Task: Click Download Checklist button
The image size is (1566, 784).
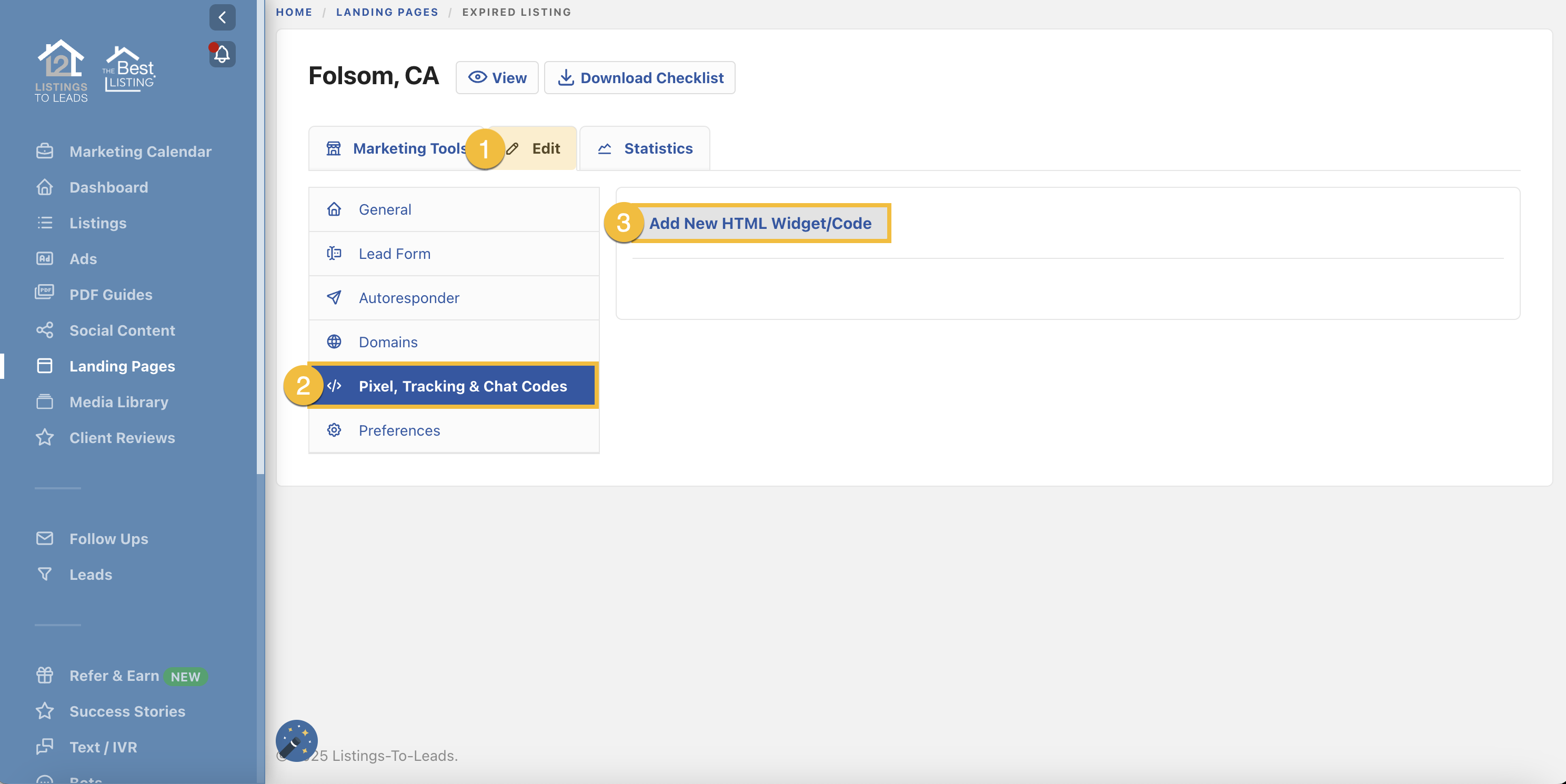Action: [639, 78]
